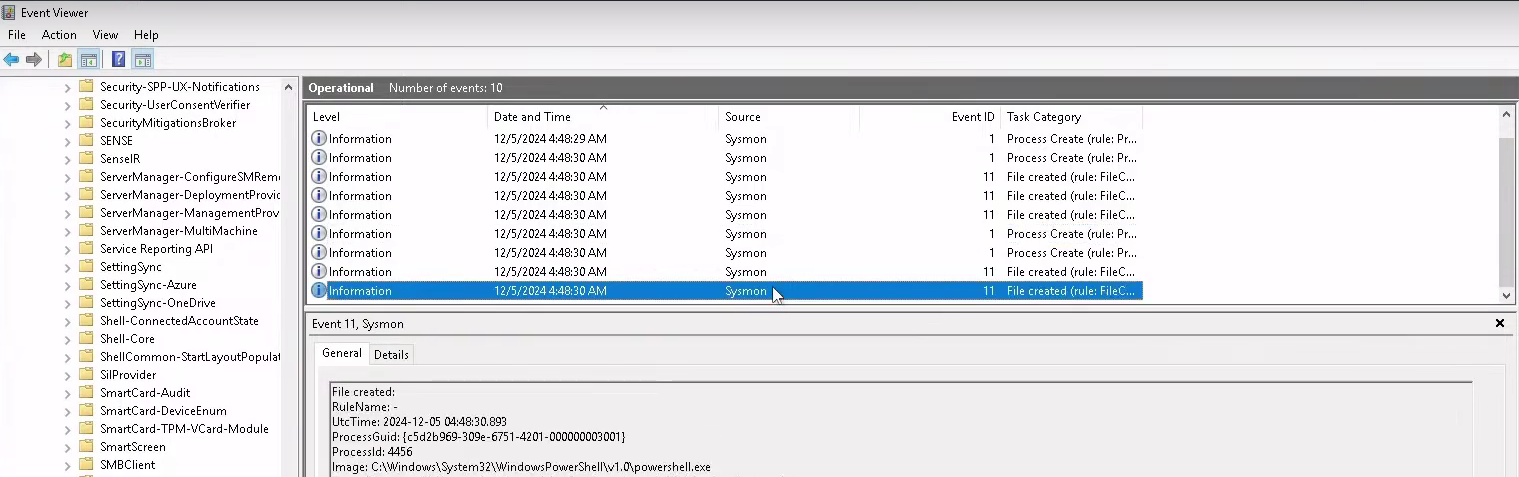Screen dimensions: 1519x477
Task: Expand the SMBClient tree node
Action: click(68, 465)
